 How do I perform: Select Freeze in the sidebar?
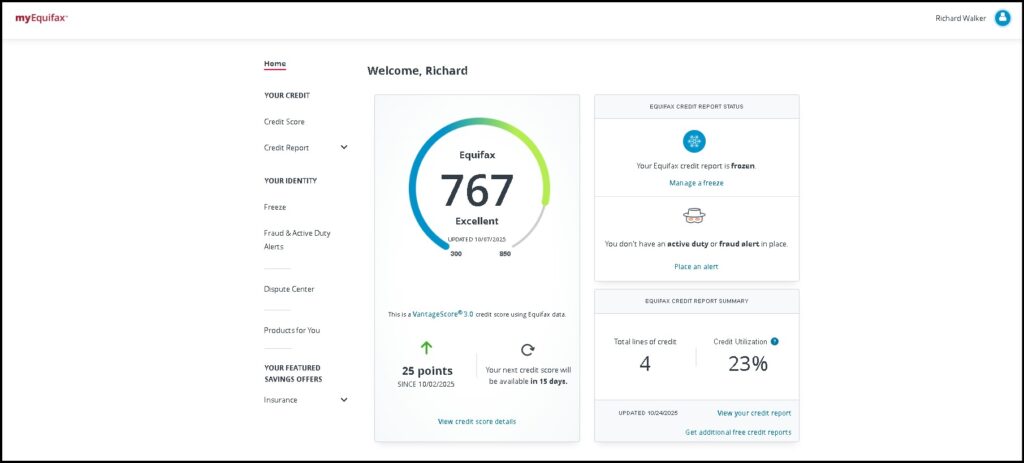point(275,207)
